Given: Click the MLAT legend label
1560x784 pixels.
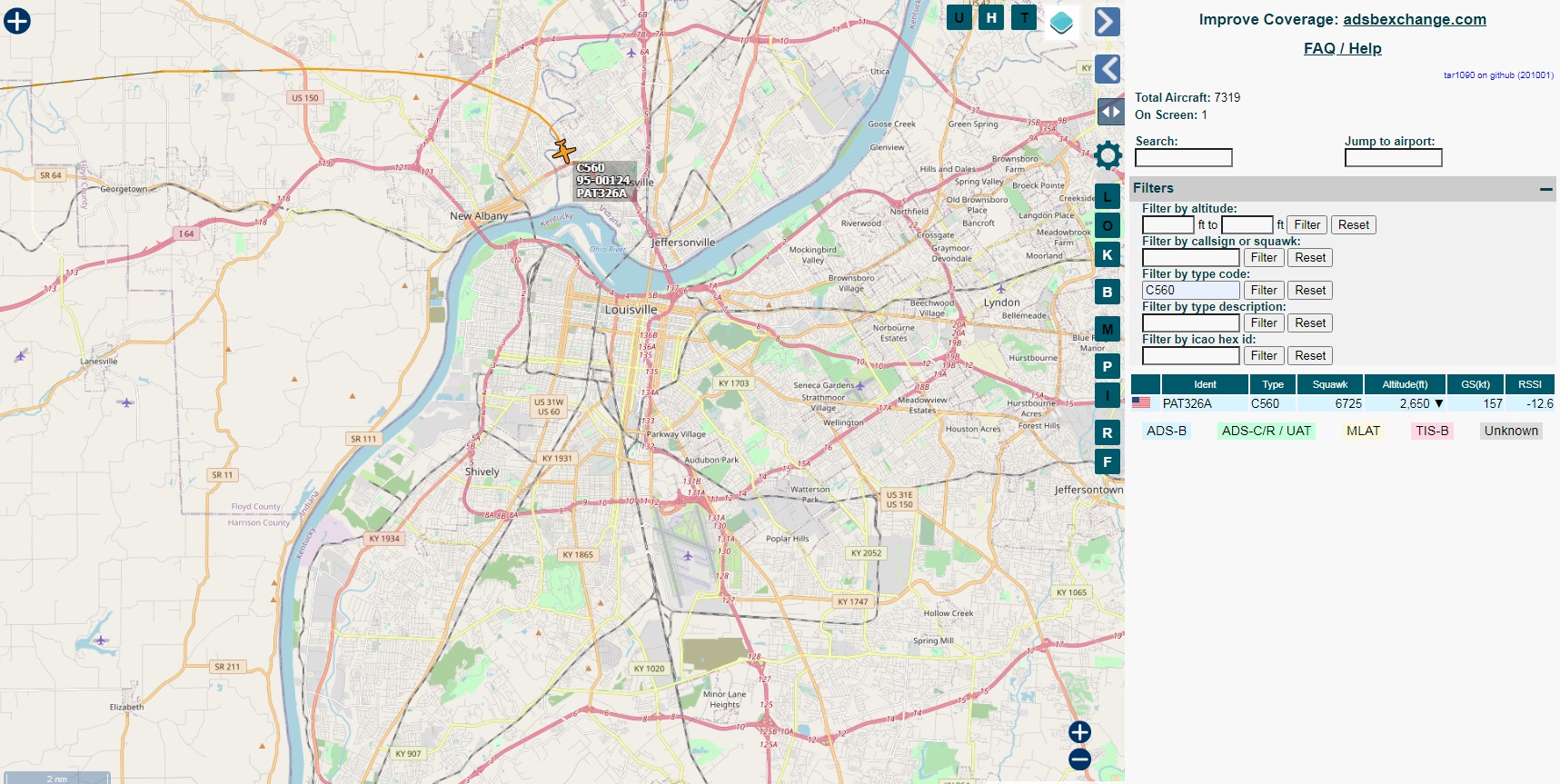Looking at the screenshot, I should pos(1363,431).
